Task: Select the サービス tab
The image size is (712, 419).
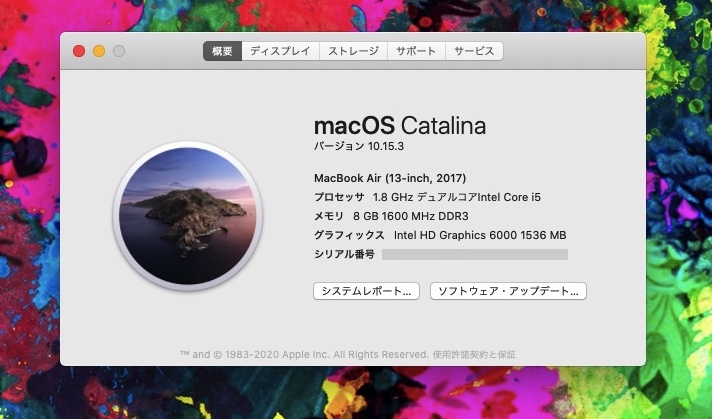Action: (x=474, y=51)
